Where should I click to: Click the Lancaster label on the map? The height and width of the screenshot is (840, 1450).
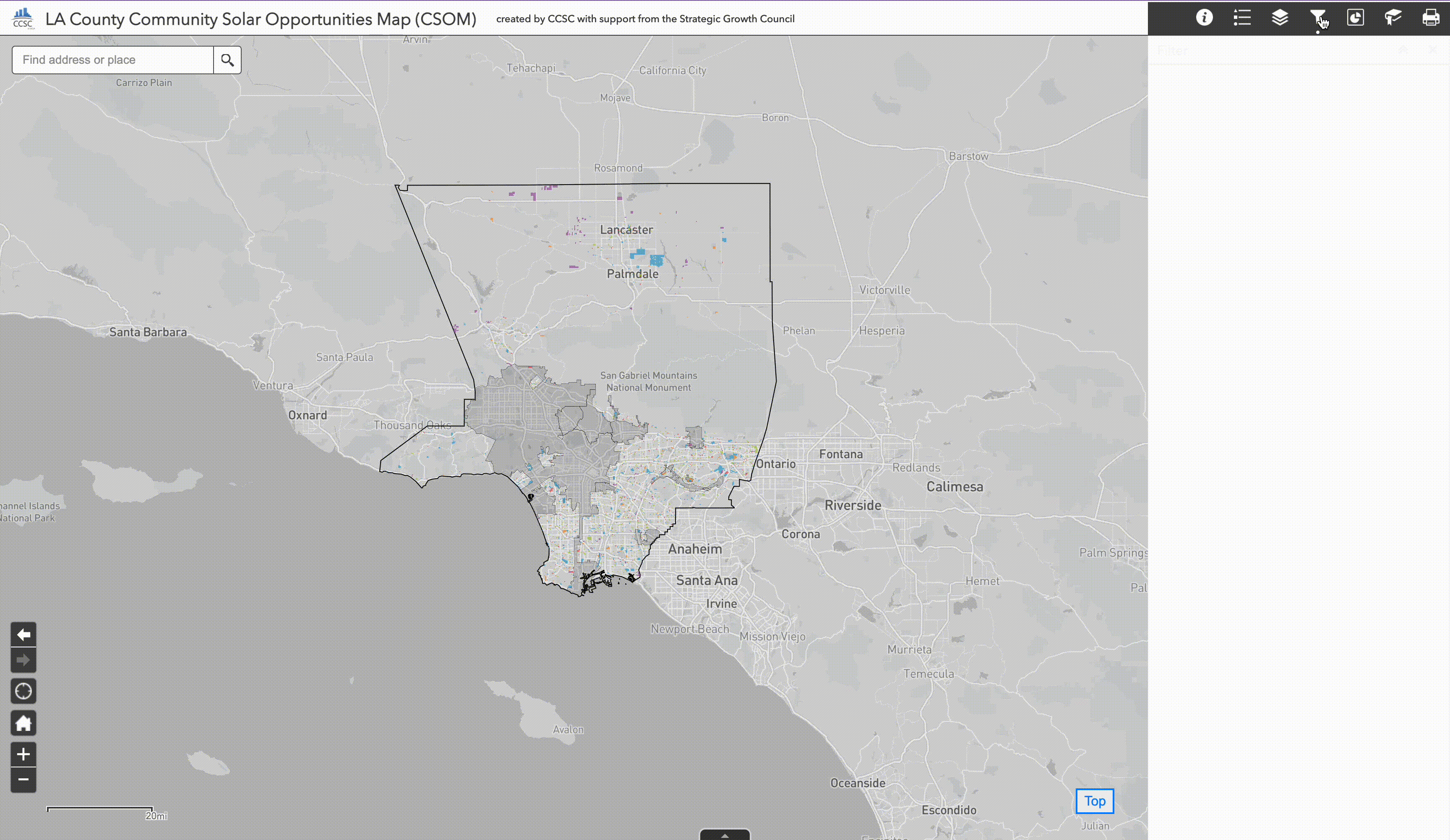tap(626, 230)
